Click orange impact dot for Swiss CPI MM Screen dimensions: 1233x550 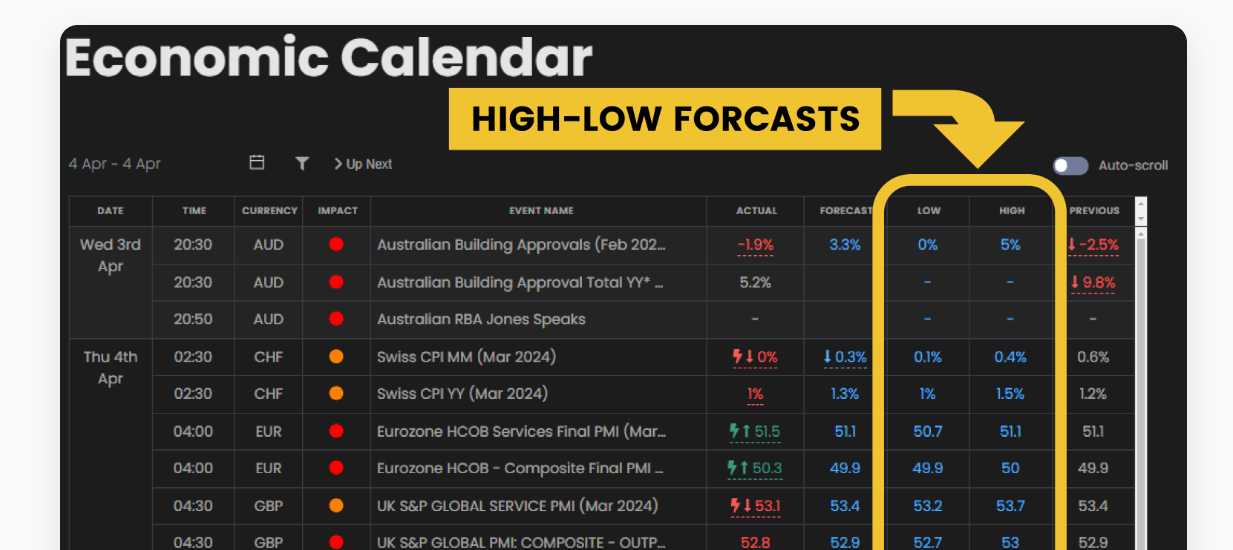[336, 357]
